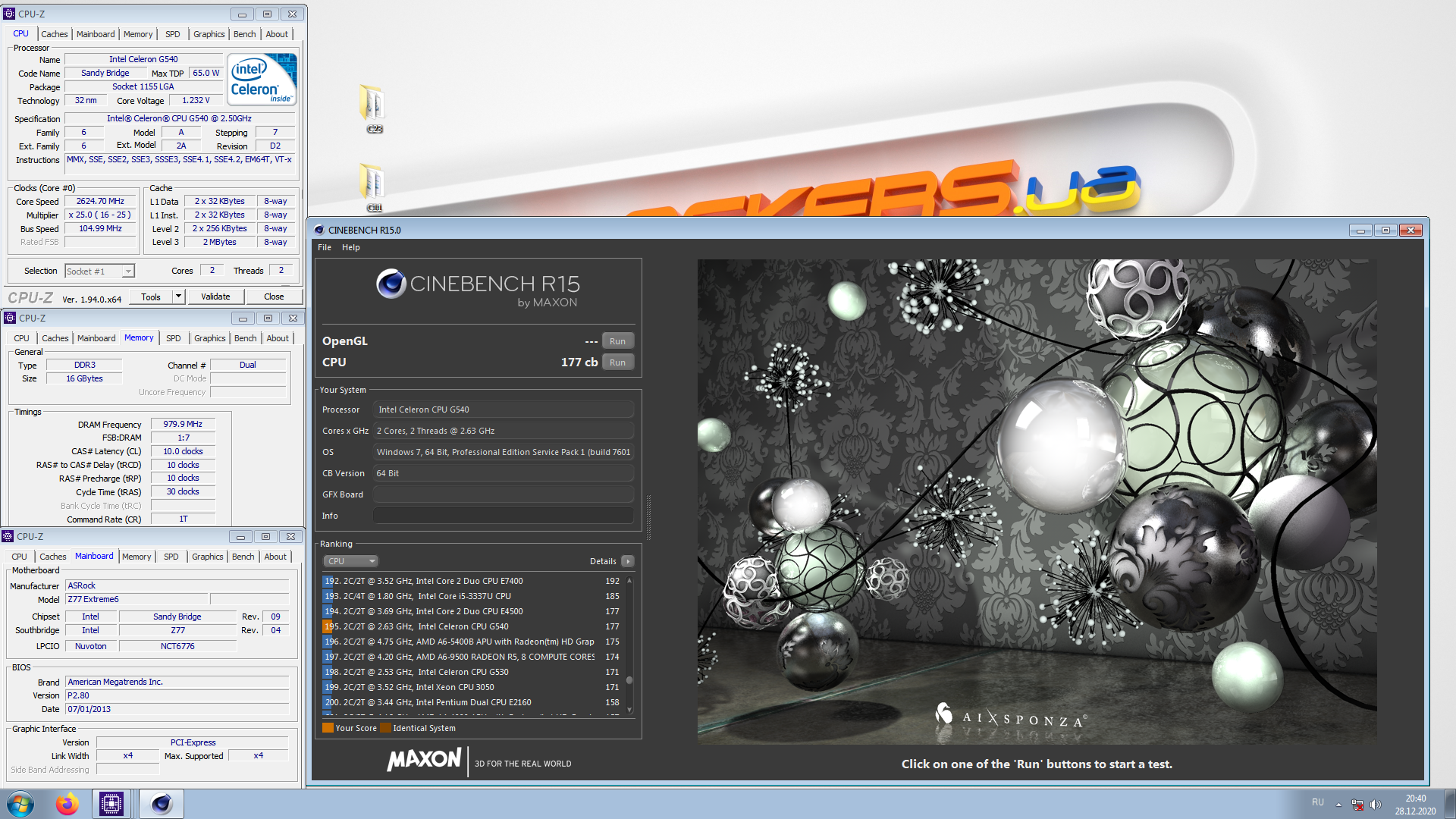Click the Tools button in CPU-Z
The image size is (1456, 819).
151,297
